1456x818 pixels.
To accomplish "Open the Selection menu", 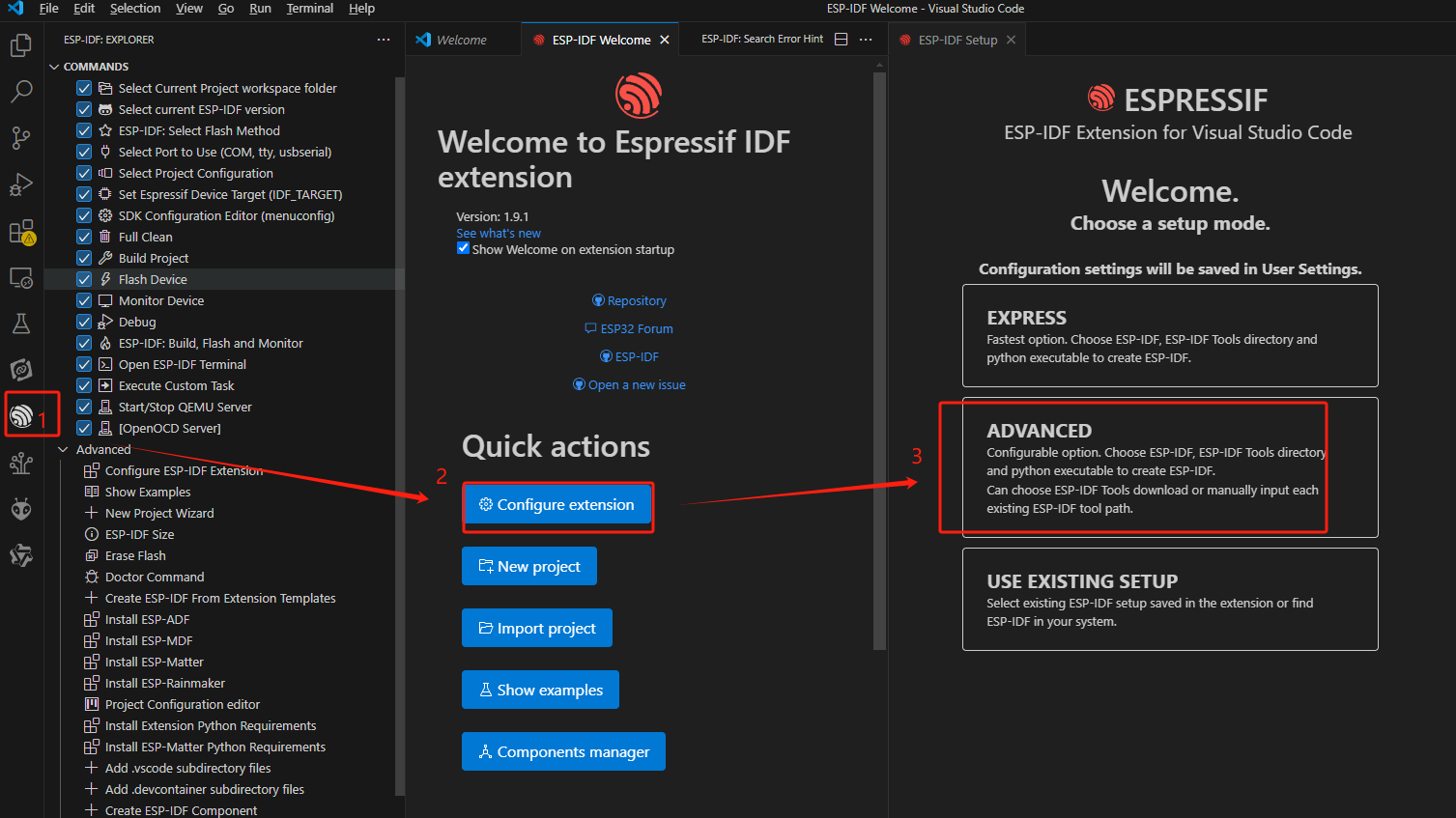I will [135, 9].
